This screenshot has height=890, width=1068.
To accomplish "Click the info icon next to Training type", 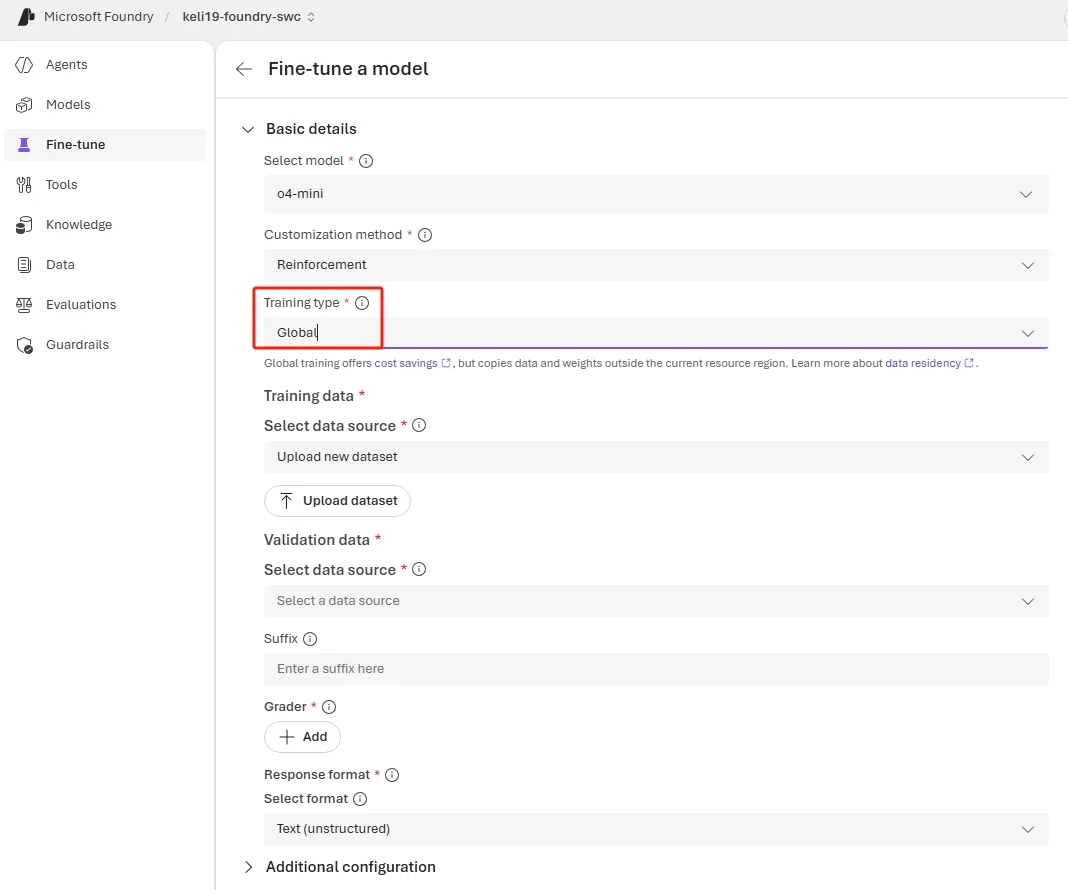I will (x=361, y=302).
